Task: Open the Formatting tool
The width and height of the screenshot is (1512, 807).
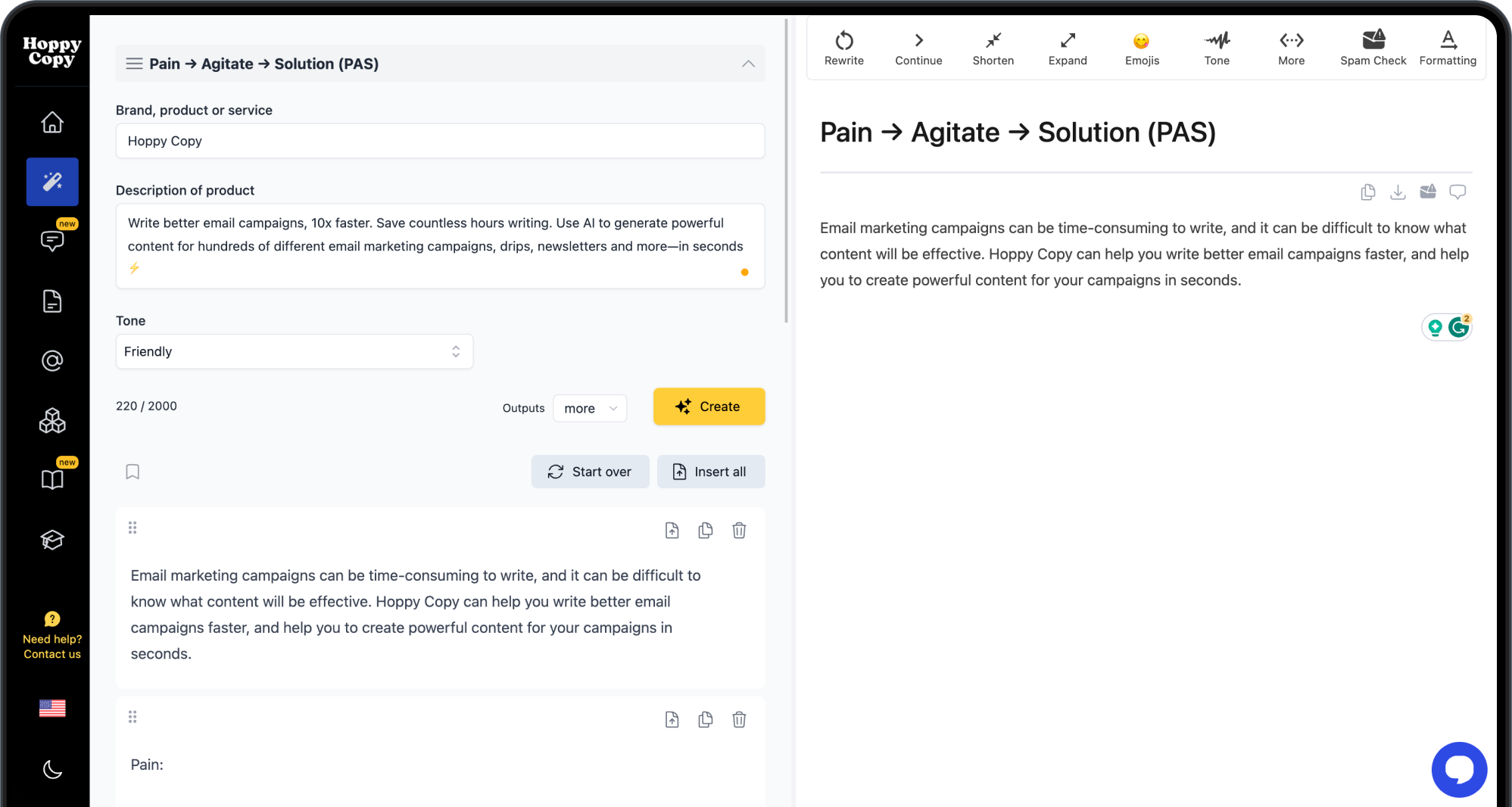Action: [x=1447, y=47]
